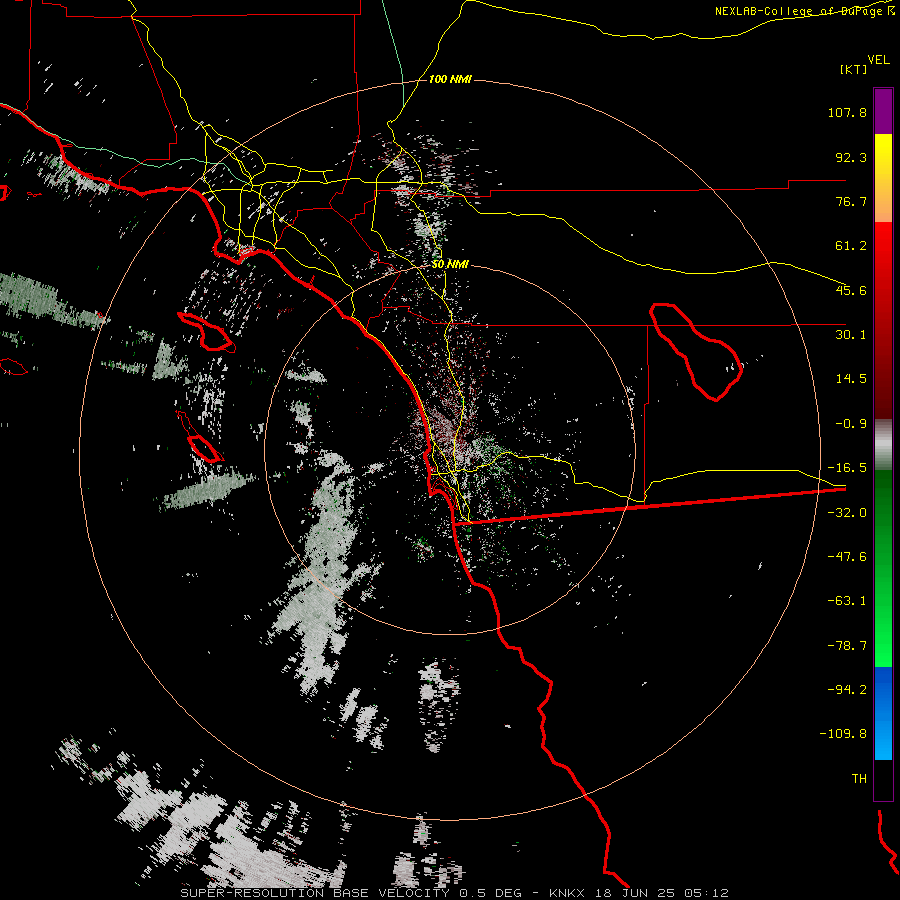
Task: Select the -32.0 legend value
Action: coord(847,513)
